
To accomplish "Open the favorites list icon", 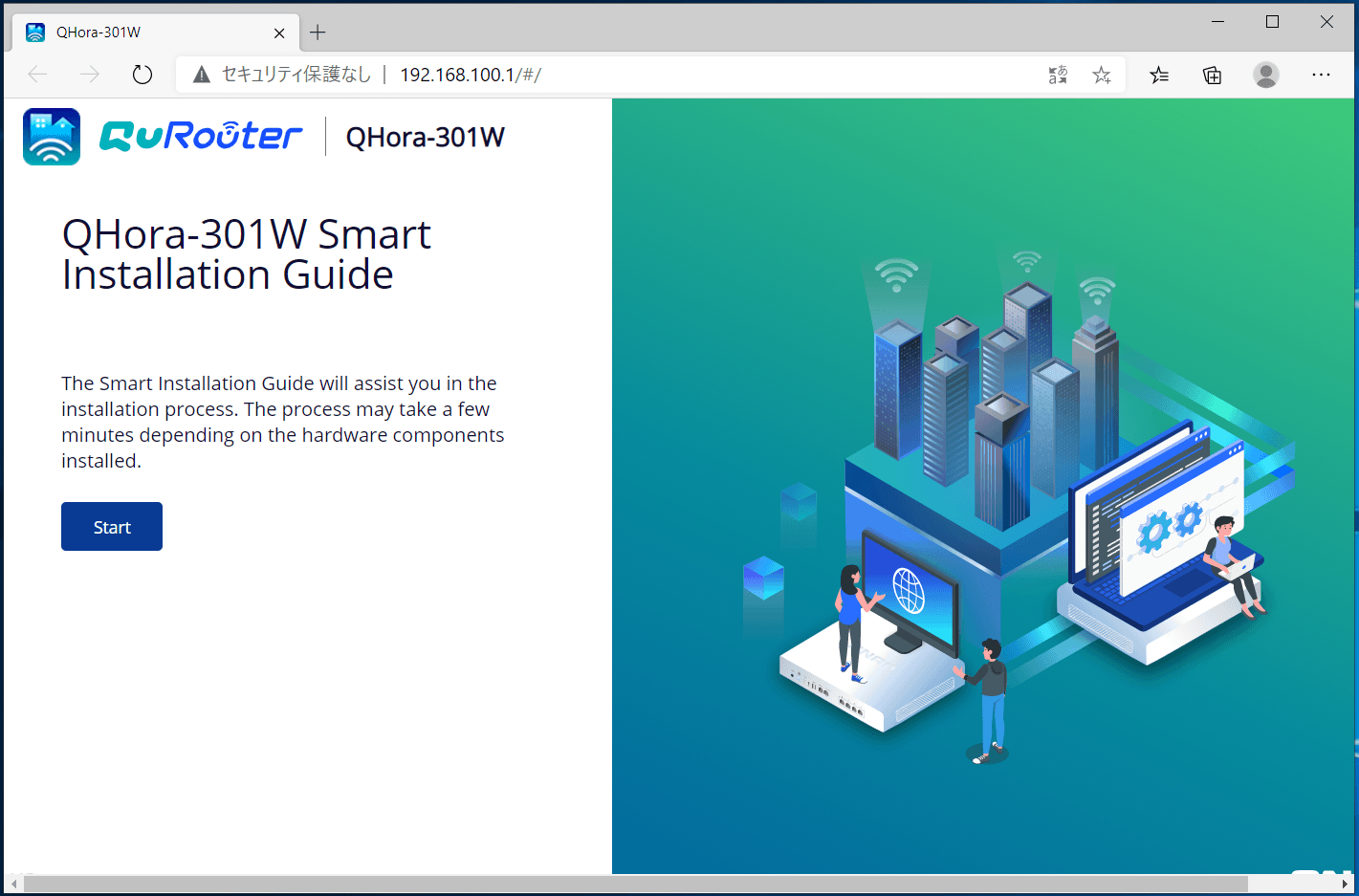I will [1159, 75].
